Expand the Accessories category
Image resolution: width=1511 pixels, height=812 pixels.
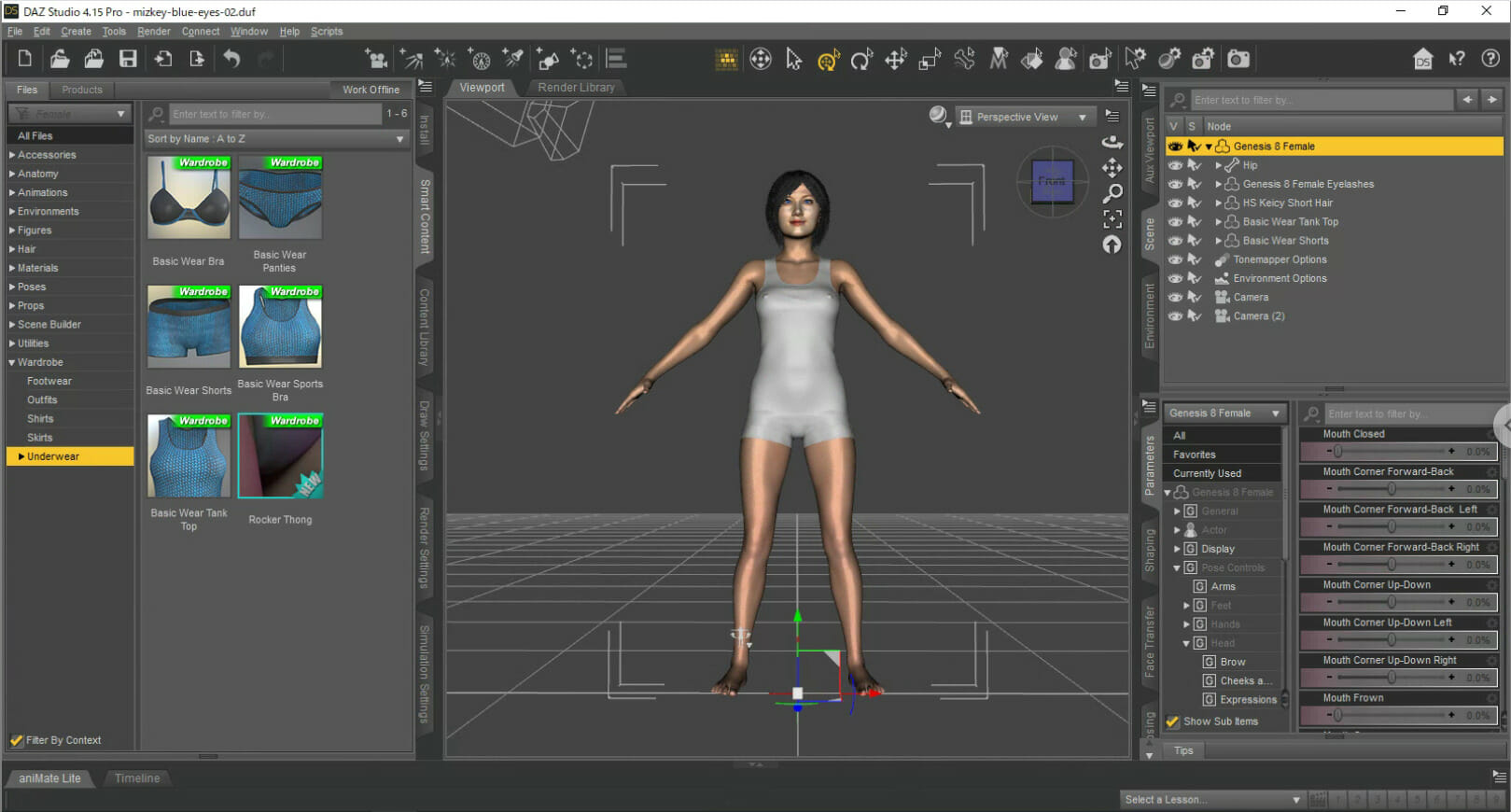[12, 155]
